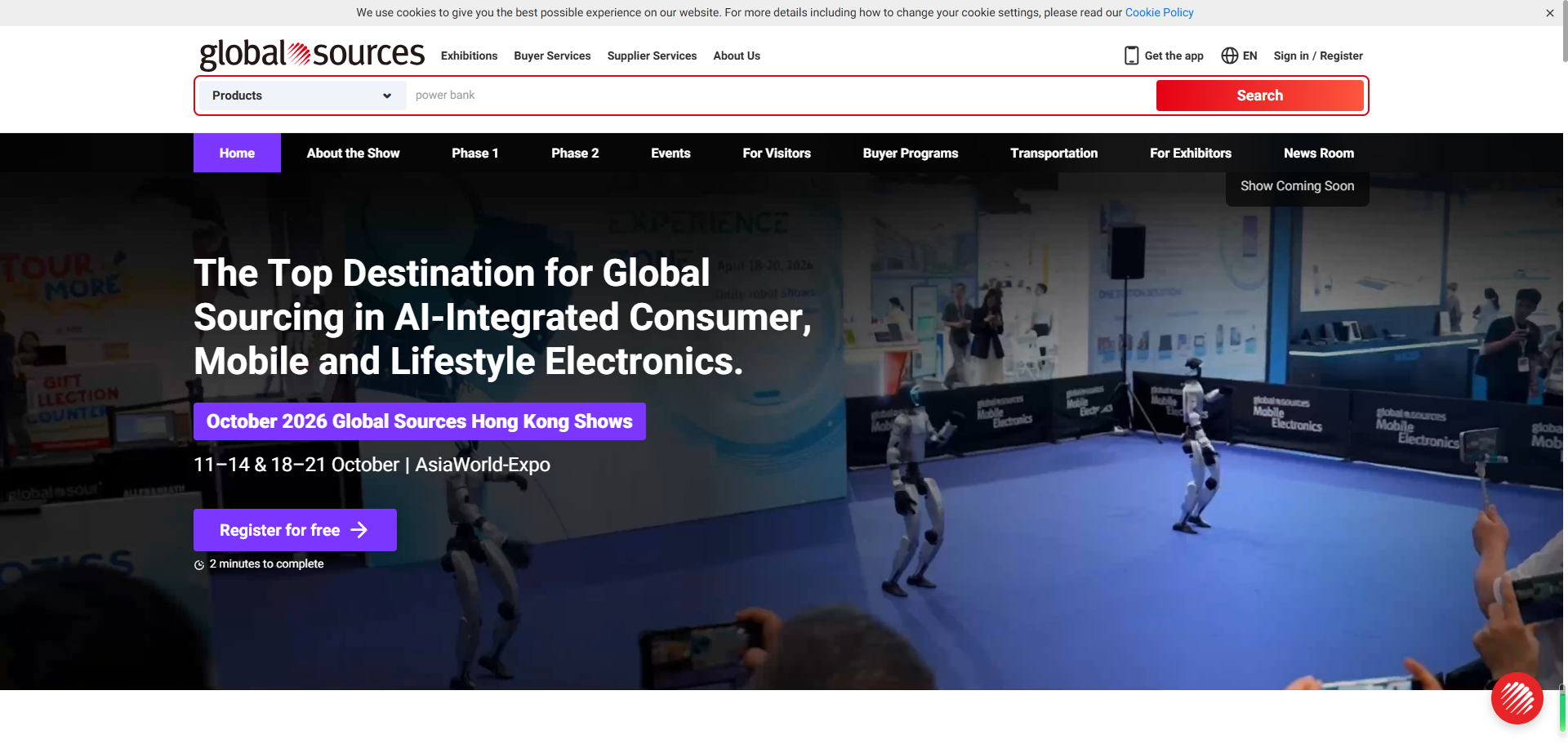The width and height of the screenshot is (1568, 744).
Task: Open the red chat bubble widget
Action: pos(1517,697)
